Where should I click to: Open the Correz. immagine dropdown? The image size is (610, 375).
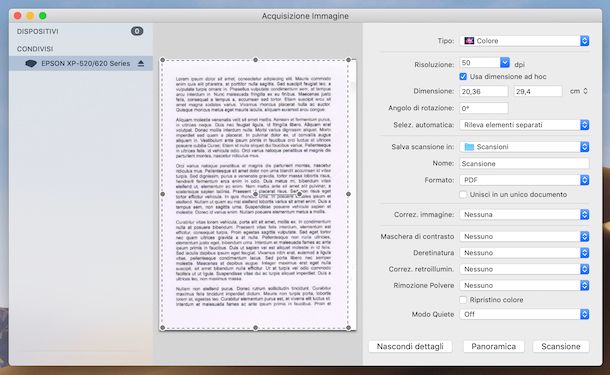[524, 214]
